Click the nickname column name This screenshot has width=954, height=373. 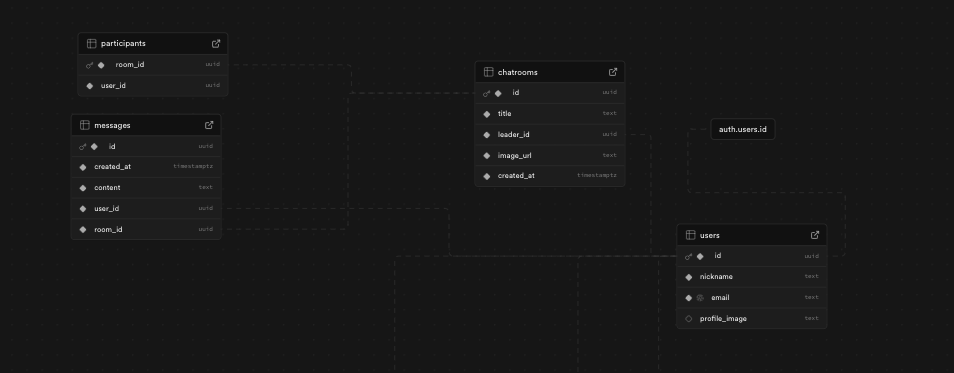pyautogui.click(x=716, y=277)
